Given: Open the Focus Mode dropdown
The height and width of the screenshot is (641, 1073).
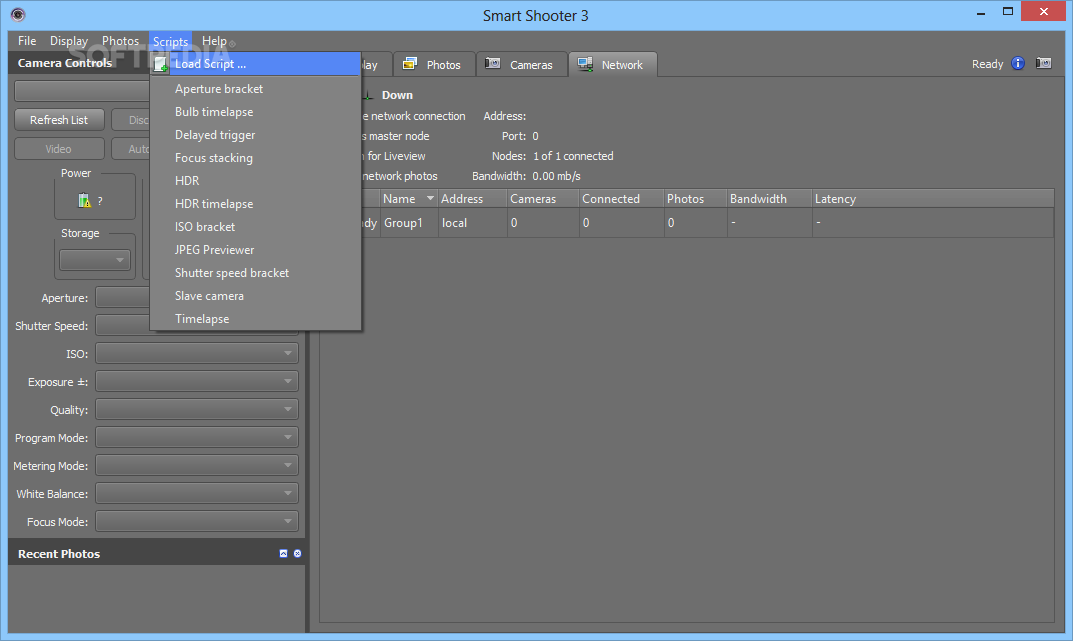Looking at the screenshot, I should click(196, 521).
